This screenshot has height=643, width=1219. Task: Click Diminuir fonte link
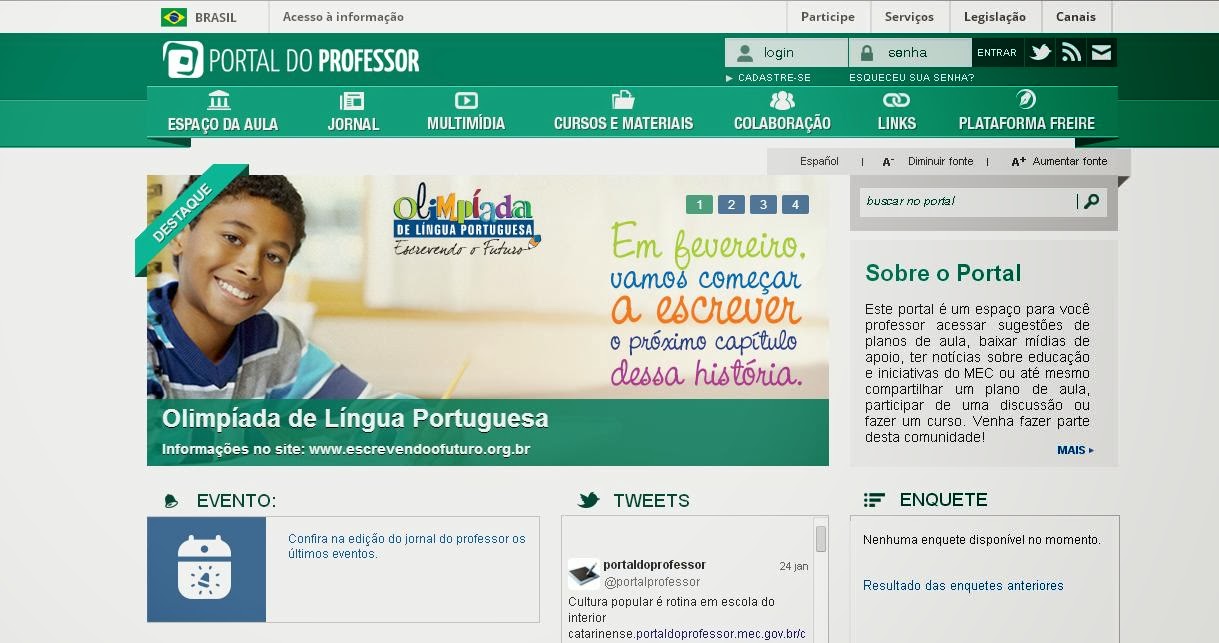940,161
